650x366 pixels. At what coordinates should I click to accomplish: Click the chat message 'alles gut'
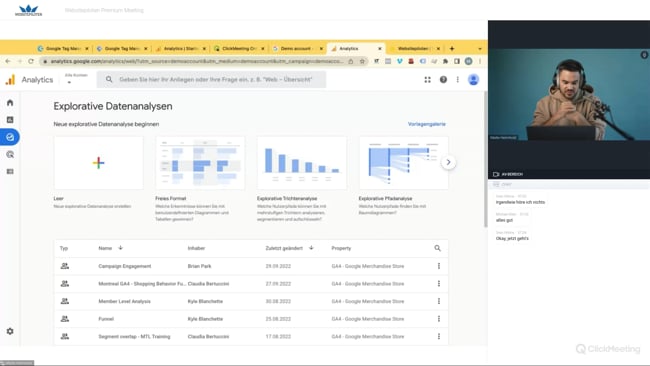[x=504, y=220]
